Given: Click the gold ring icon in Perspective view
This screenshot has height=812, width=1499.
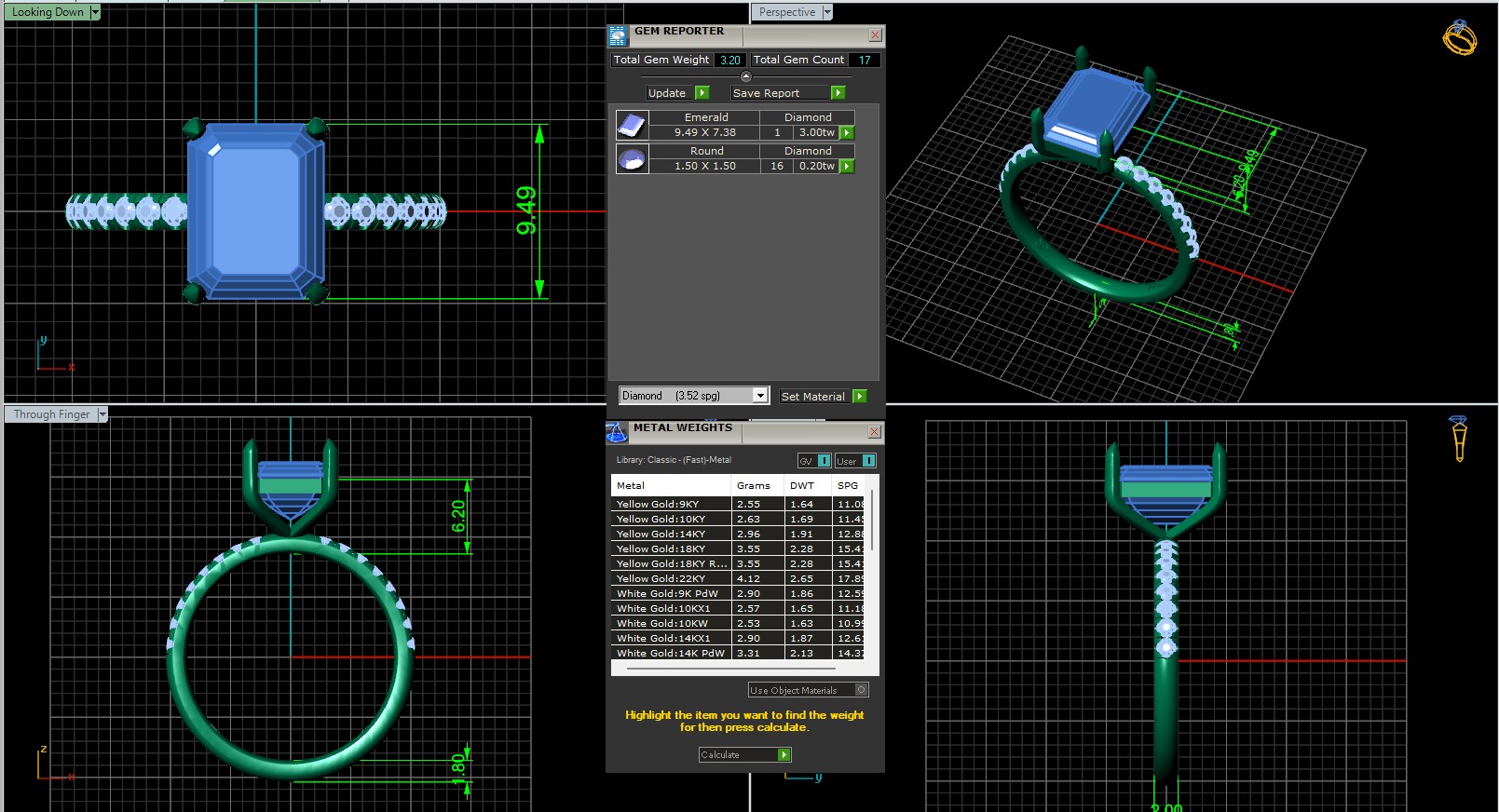Looking at the screenshot, I should tap(1459, 38).
